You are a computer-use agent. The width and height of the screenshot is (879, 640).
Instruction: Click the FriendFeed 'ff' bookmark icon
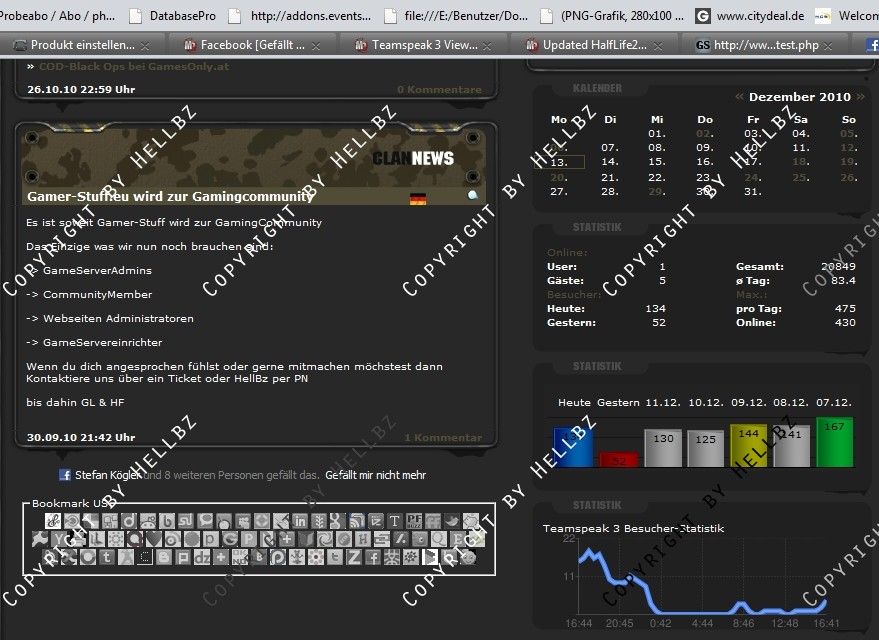(433, 521)
